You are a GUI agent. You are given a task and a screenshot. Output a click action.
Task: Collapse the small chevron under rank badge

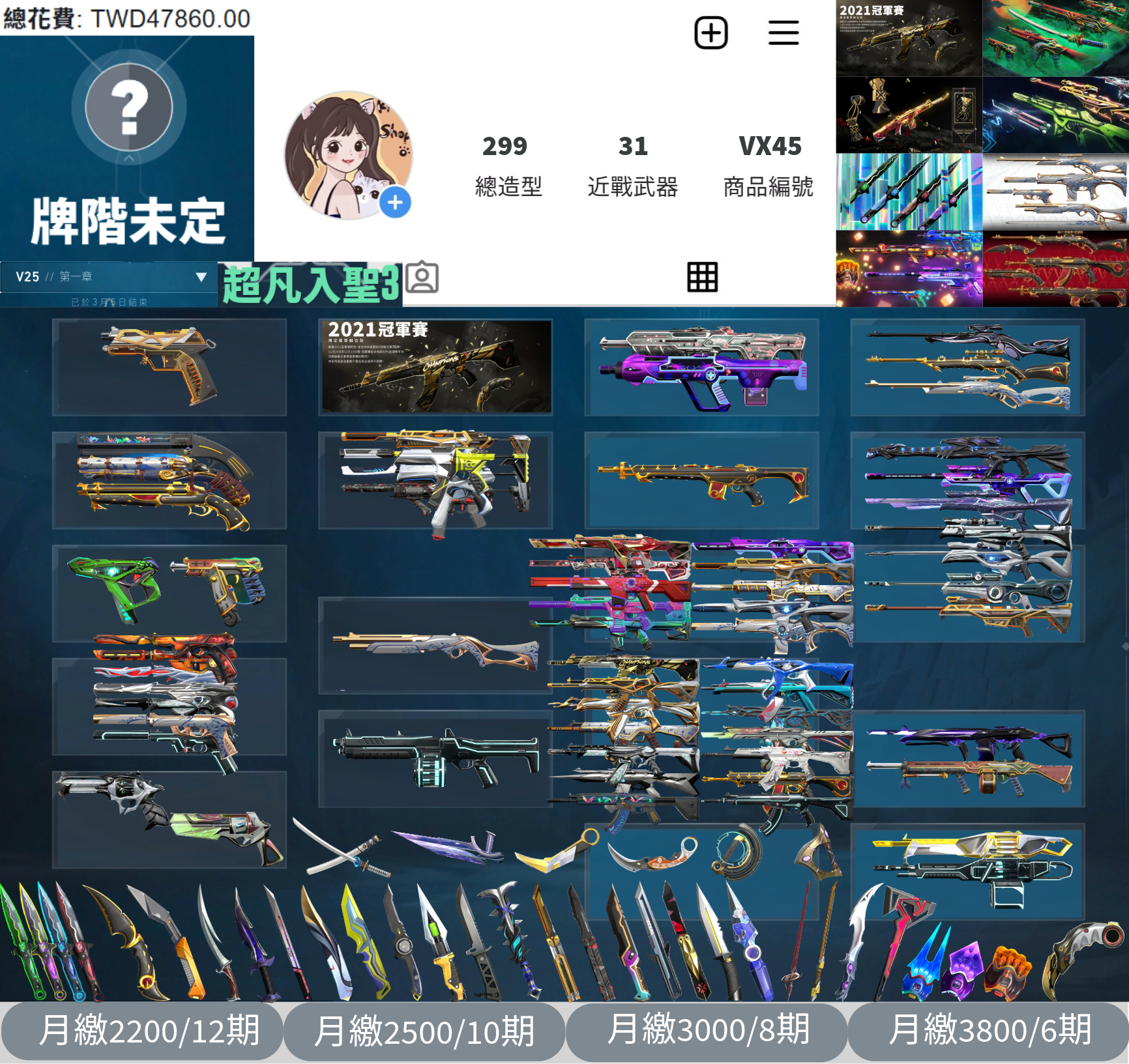(x=129, y=158)
